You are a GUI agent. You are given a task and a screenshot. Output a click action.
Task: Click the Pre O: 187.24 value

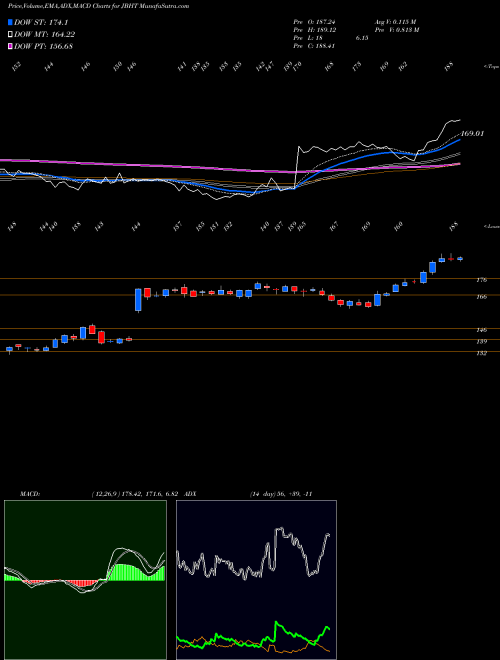(x=314, y=22)
